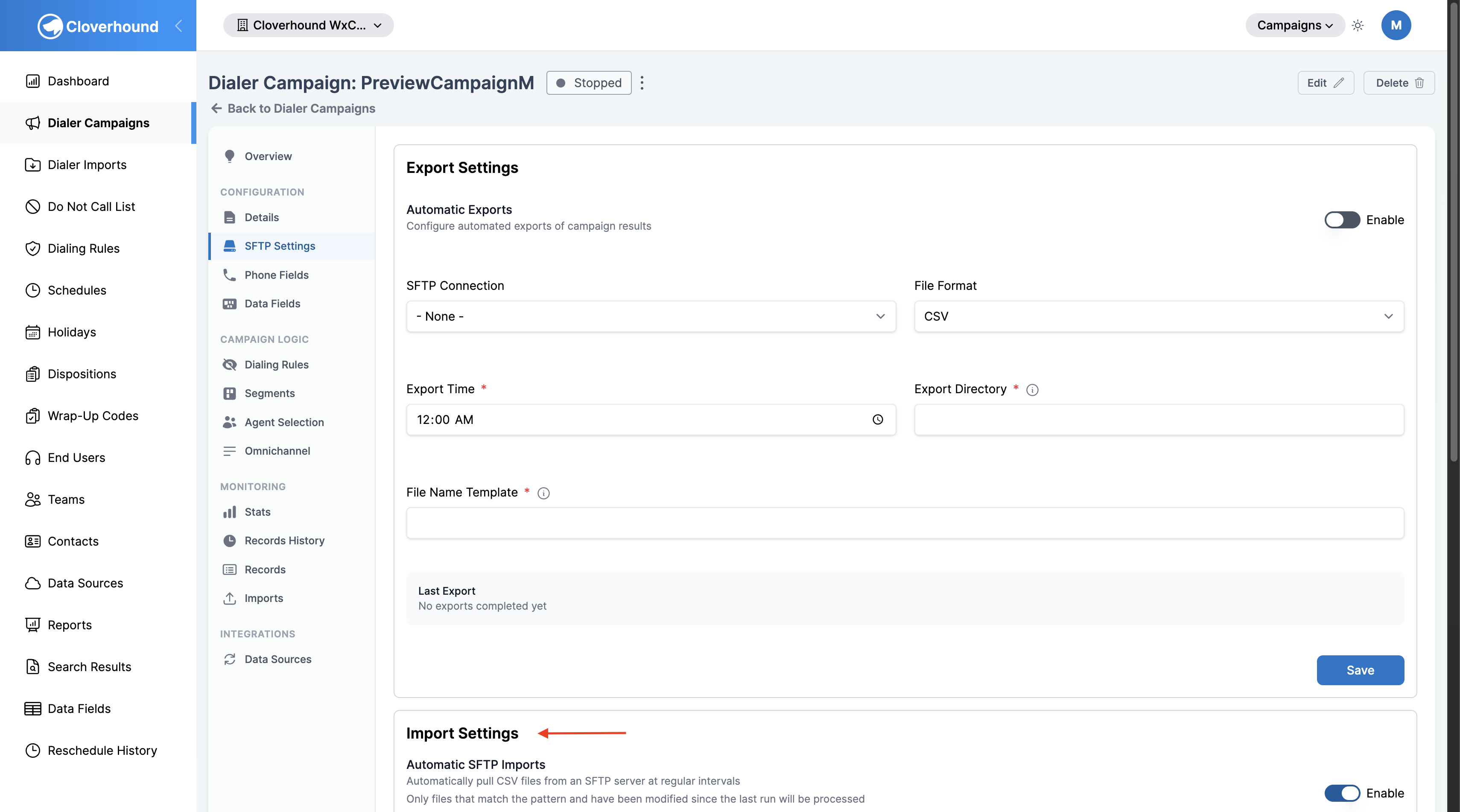This screenshot has width=1460, height=812.
Task: Go to Do Not Call List
Action: click(80, 207)
